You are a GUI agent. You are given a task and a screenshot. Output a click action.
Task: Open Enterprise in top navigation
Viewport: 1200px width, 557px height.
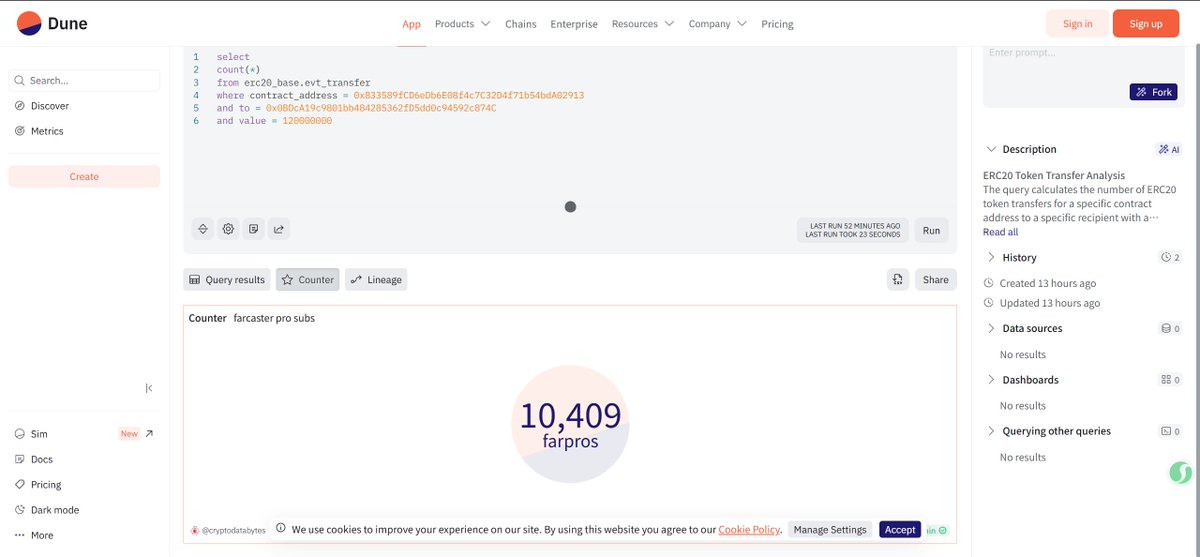point(574,24)
